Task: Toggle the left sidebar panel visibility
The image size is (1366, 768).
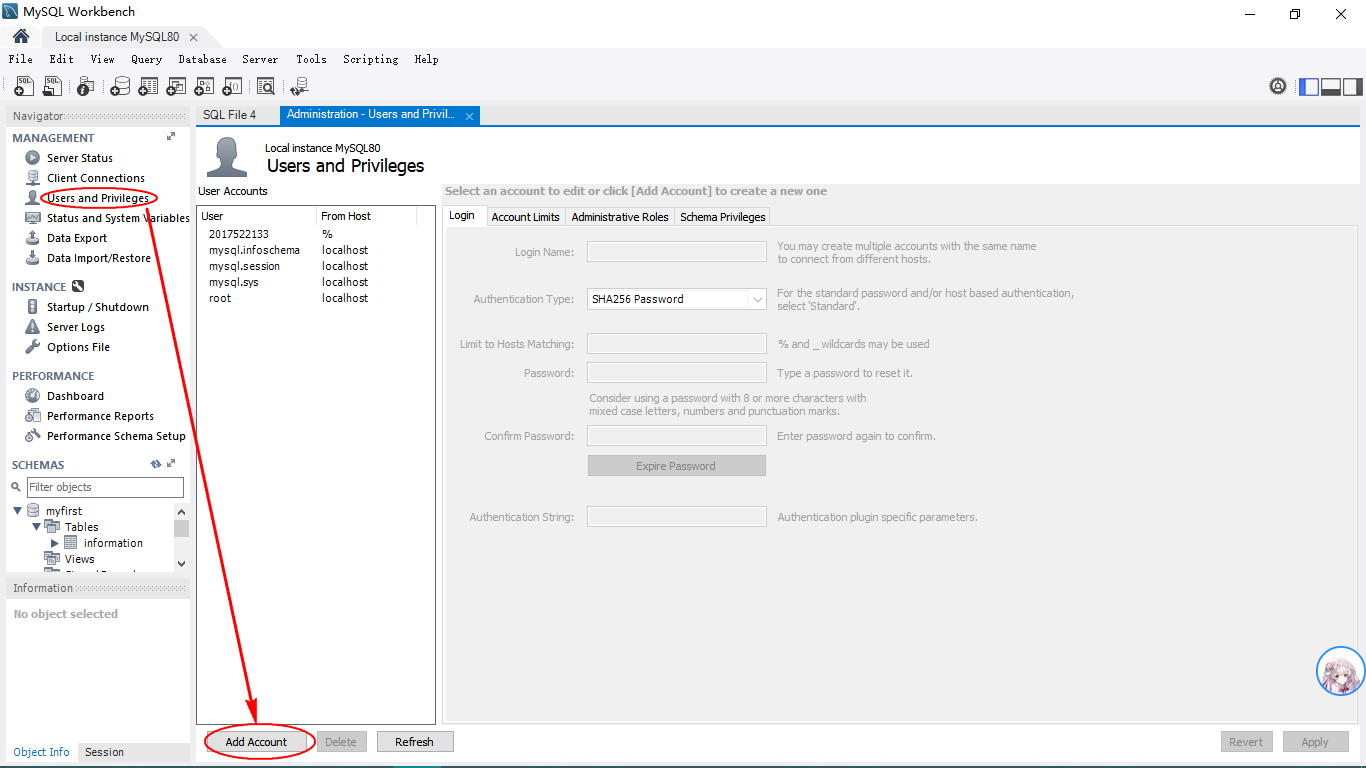Action: pos(1309,87)
